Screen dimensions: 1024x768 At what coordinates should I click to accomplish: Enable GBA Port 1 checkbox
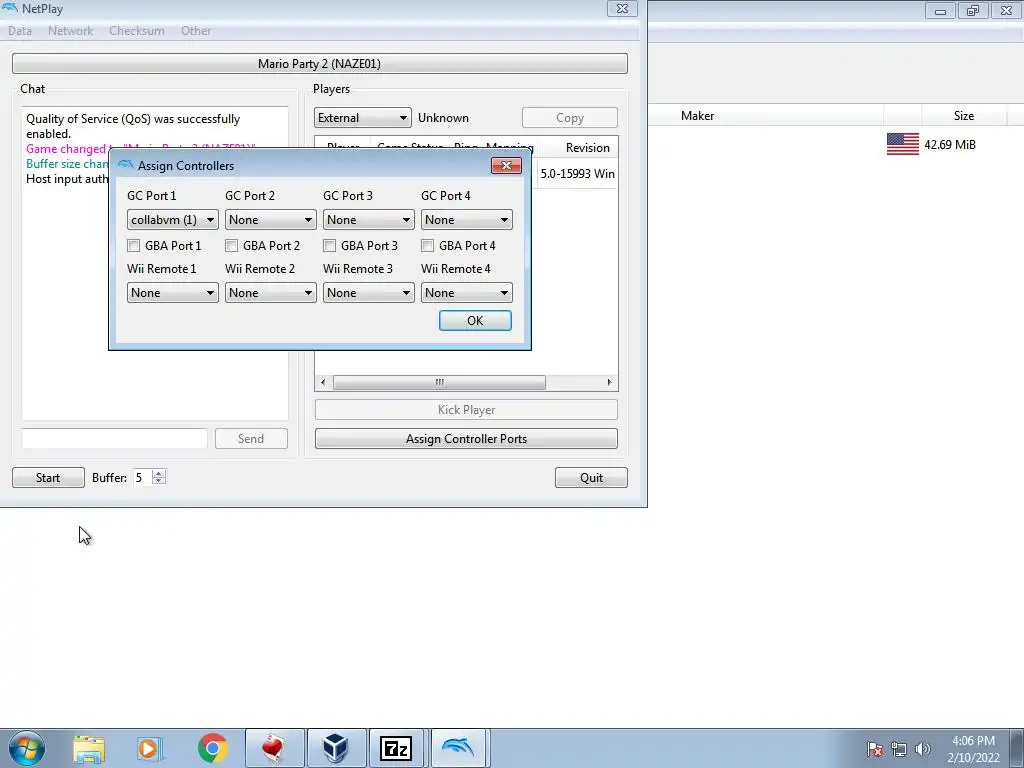pos(134,246)
